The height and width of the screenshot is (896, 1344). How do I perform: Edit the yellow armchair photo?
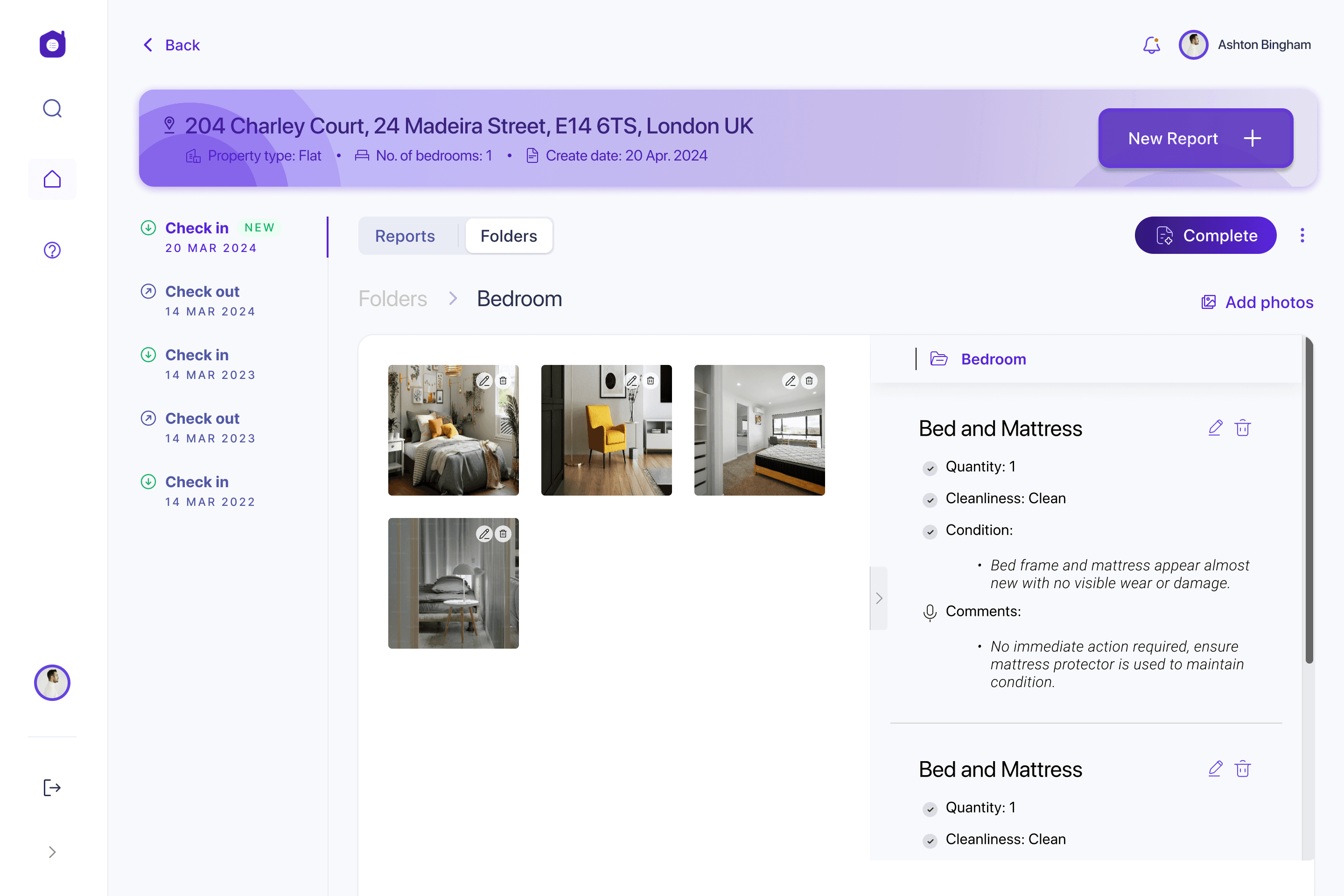tap(631, 381)
